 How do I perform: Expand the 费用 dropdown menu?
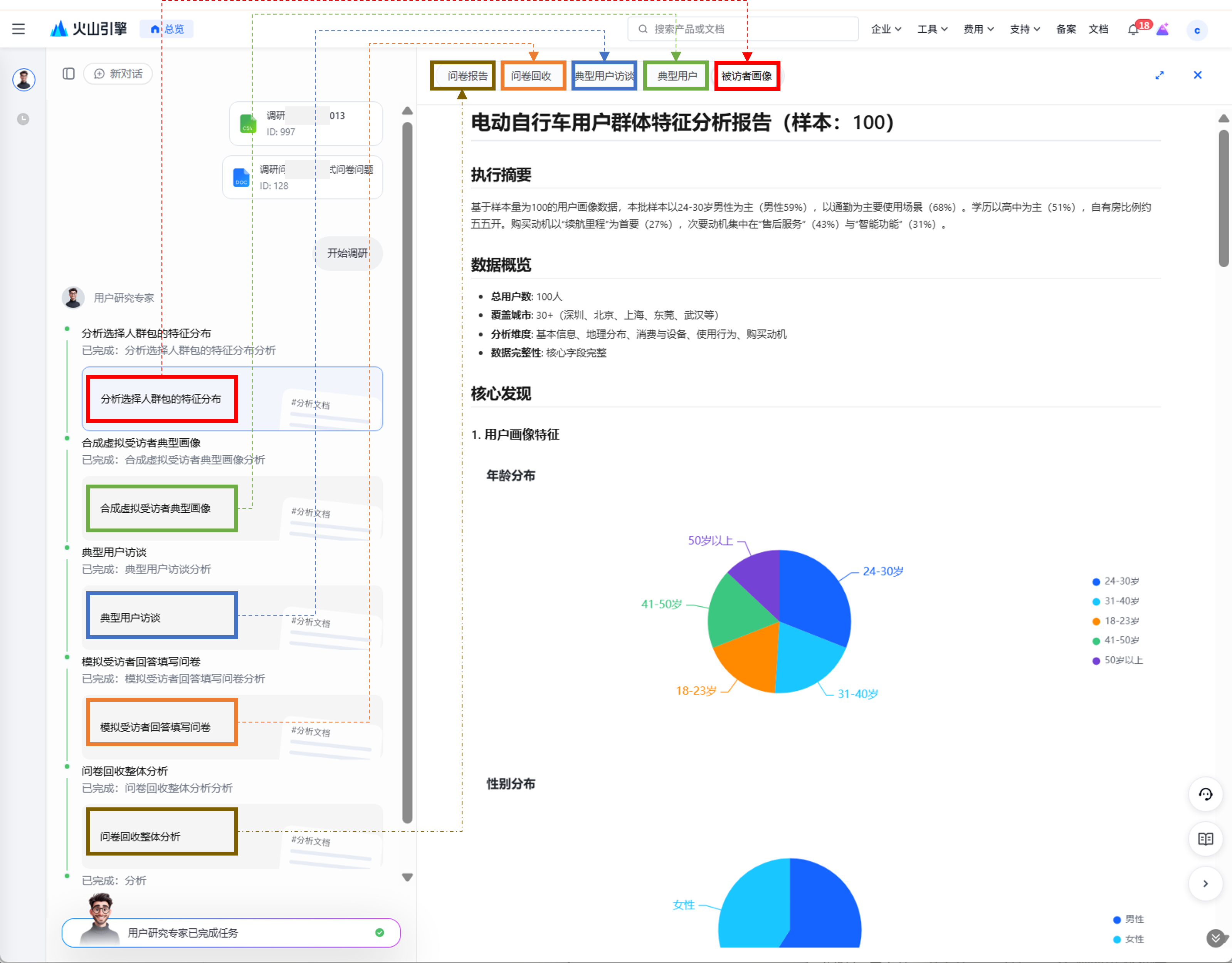click(x=978, y=29)
